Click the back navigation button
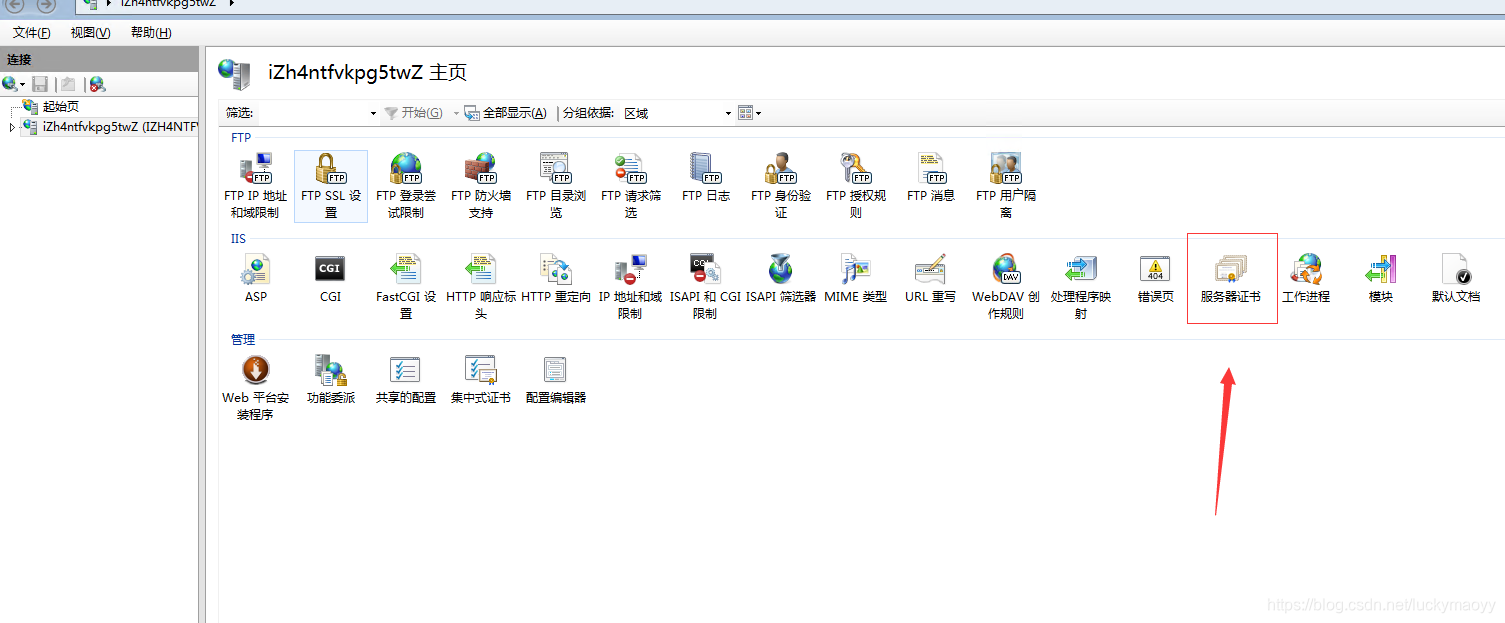1505x623 pixels. pyautogui.click(x=16, y=5)
